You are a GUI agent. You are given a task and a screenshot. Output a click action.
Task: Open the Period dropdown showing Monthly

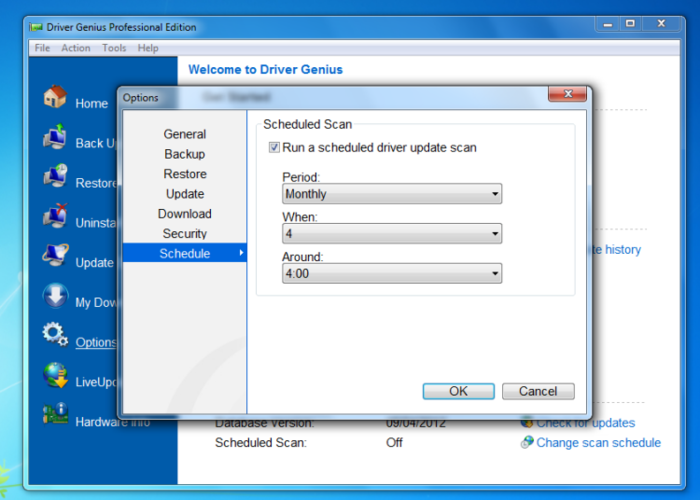point(392,194)
